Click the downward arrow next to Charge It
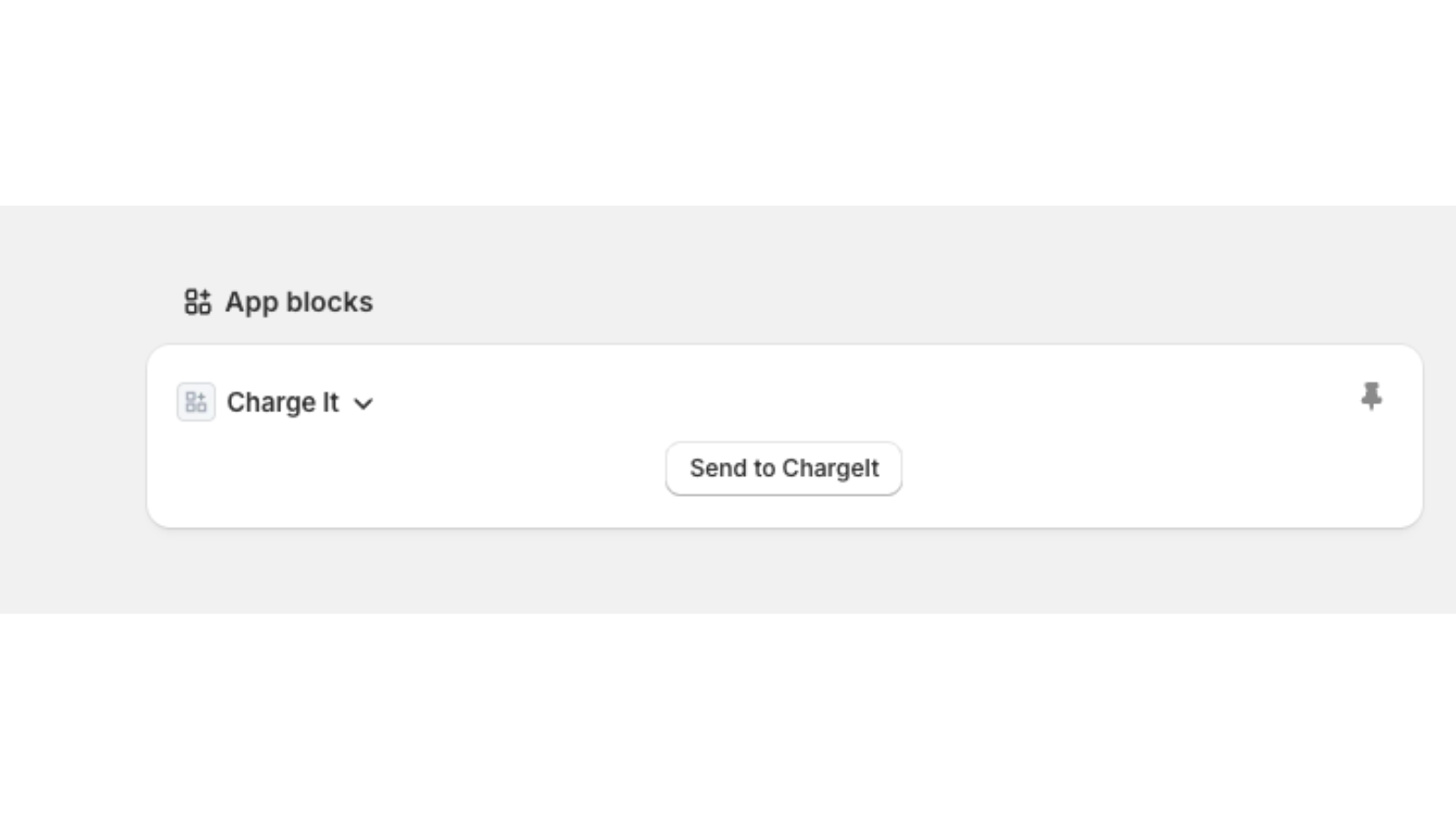 point(363,403)
